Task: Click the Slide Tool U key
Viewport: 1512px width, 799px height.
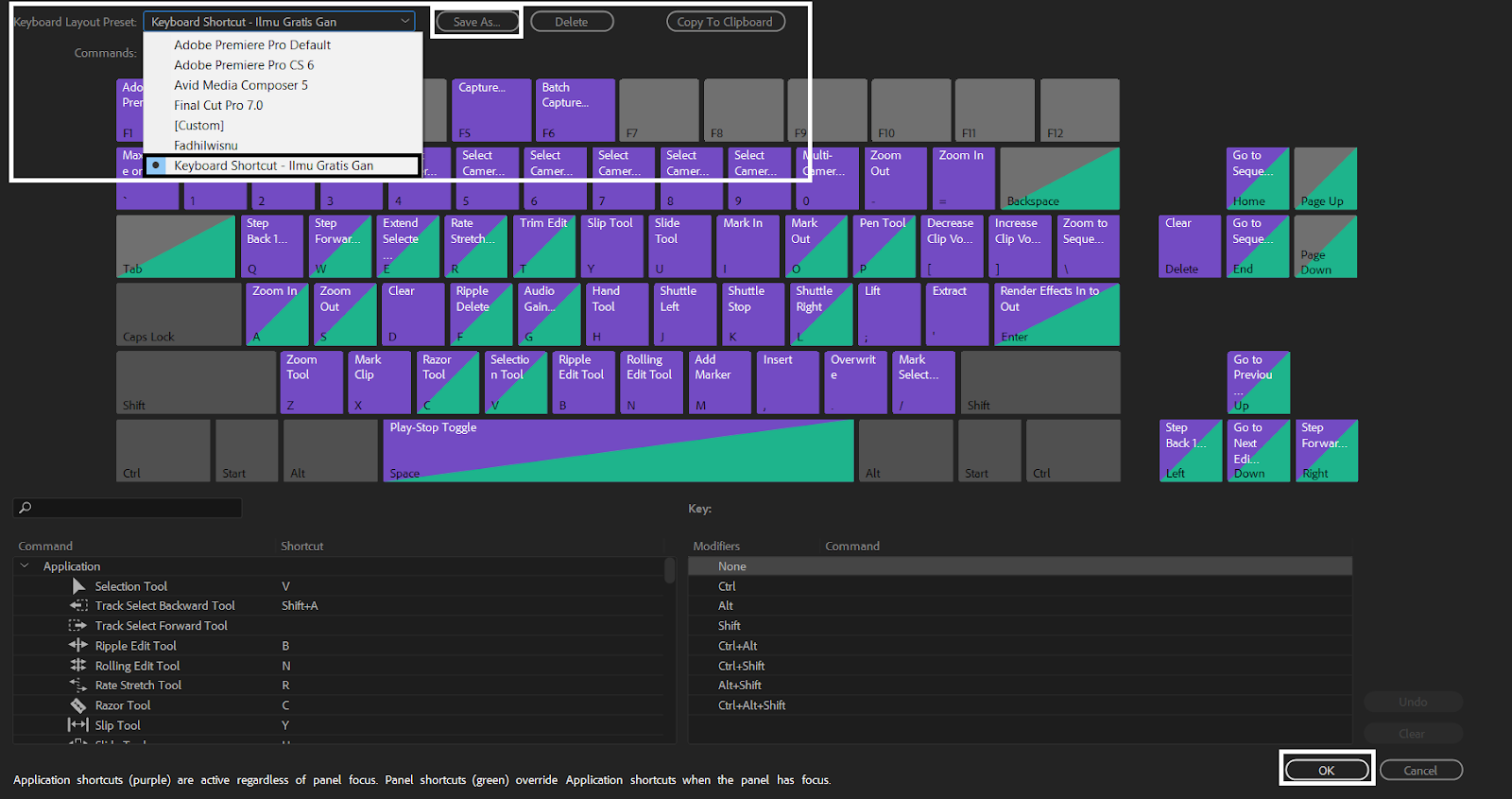Action: point(680,247)
